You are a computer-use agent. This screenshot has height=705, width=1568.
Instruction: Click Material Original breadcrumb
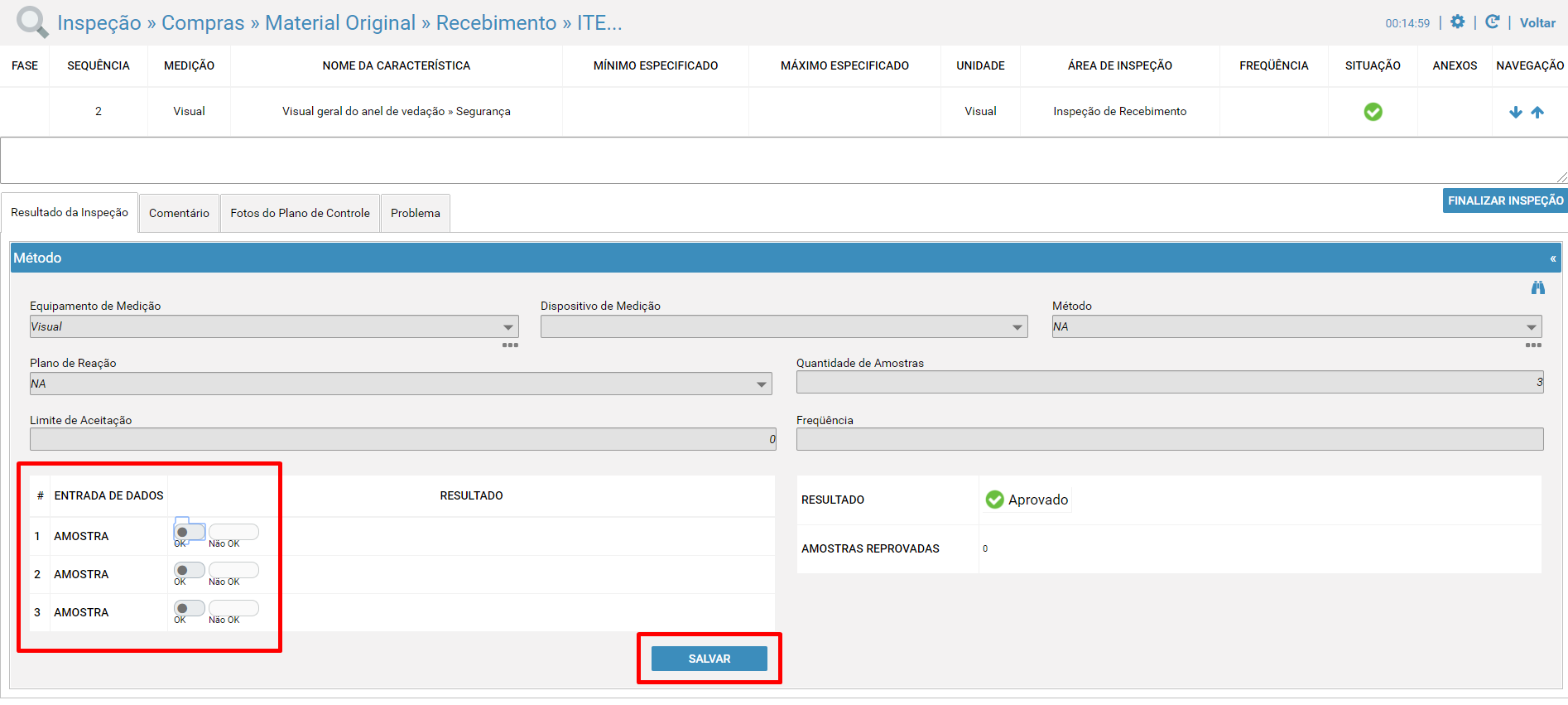pos(340,22)
